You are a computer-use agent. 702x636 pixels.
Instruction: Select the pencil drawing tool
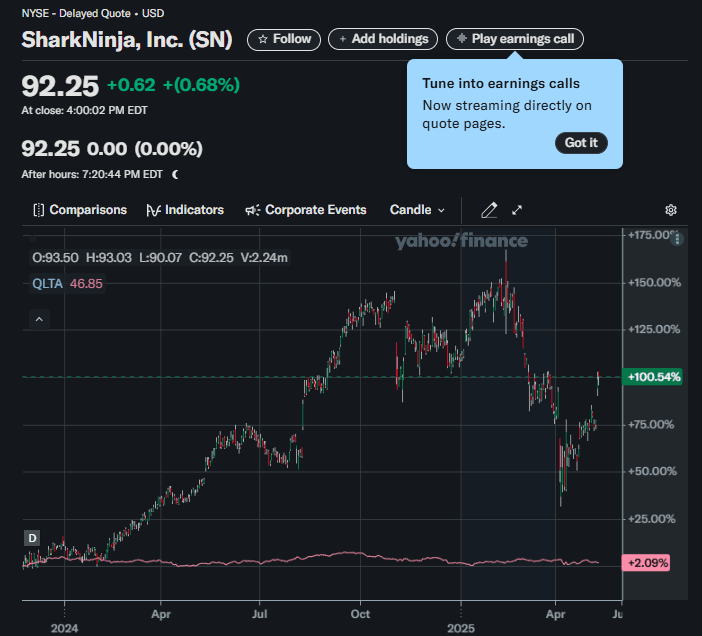click(489, 210)
